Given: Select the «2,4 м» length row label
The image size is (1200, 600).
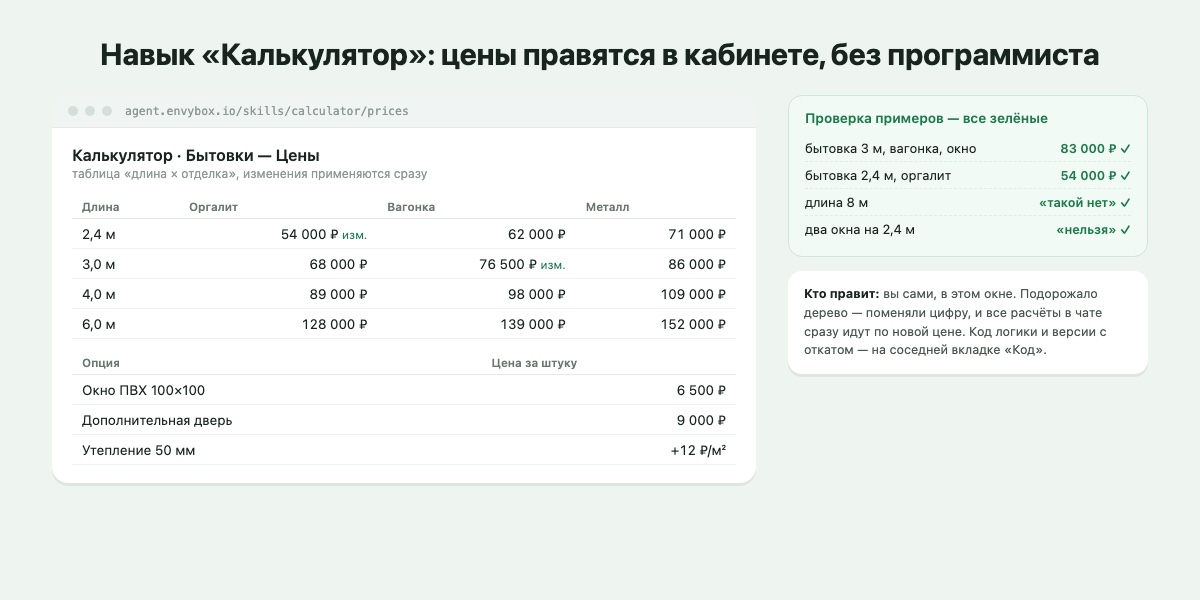Looking at the screenshot, I should point(99,235).
